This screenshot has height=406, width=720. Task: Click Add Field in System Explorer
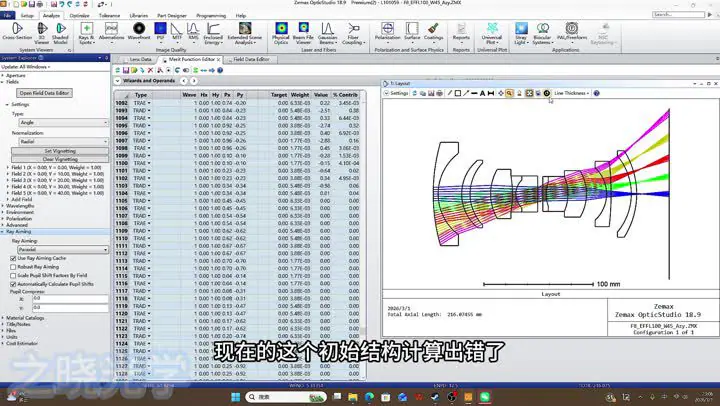[22, 200]
